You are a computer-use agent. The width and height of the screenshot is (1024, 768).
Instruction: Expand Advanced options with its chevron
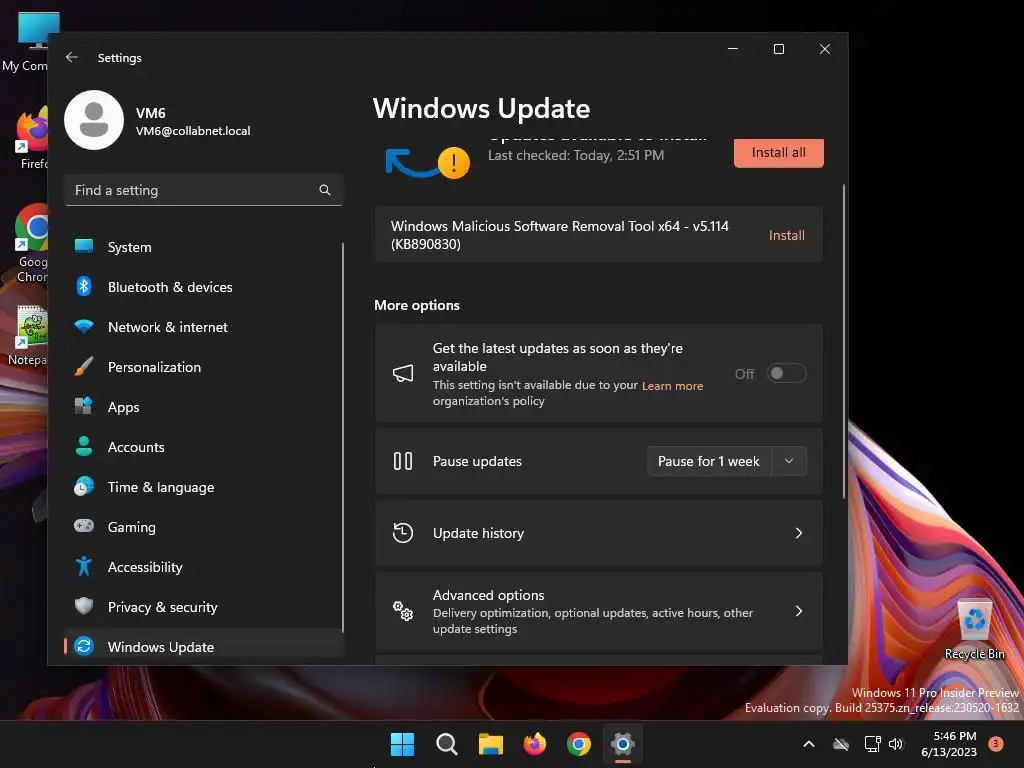click(x=799, y=611)
